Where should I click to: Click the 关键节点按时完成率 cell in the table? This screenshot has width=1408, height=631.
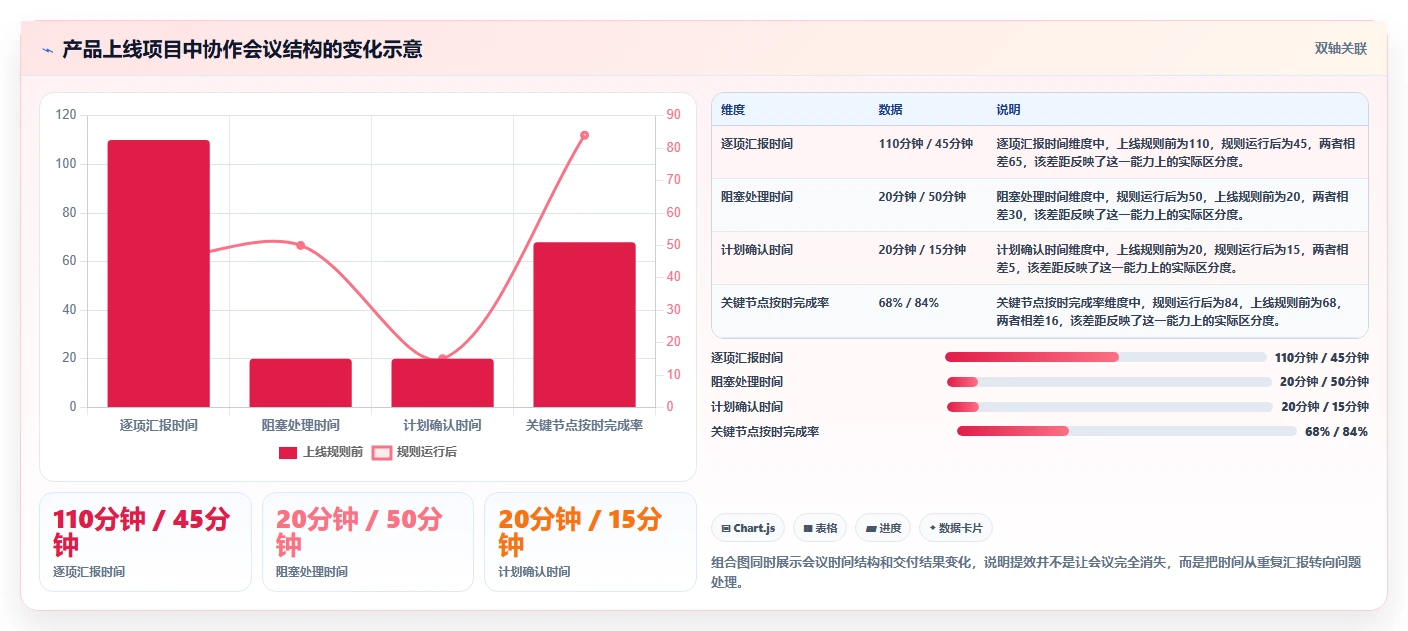775,303
